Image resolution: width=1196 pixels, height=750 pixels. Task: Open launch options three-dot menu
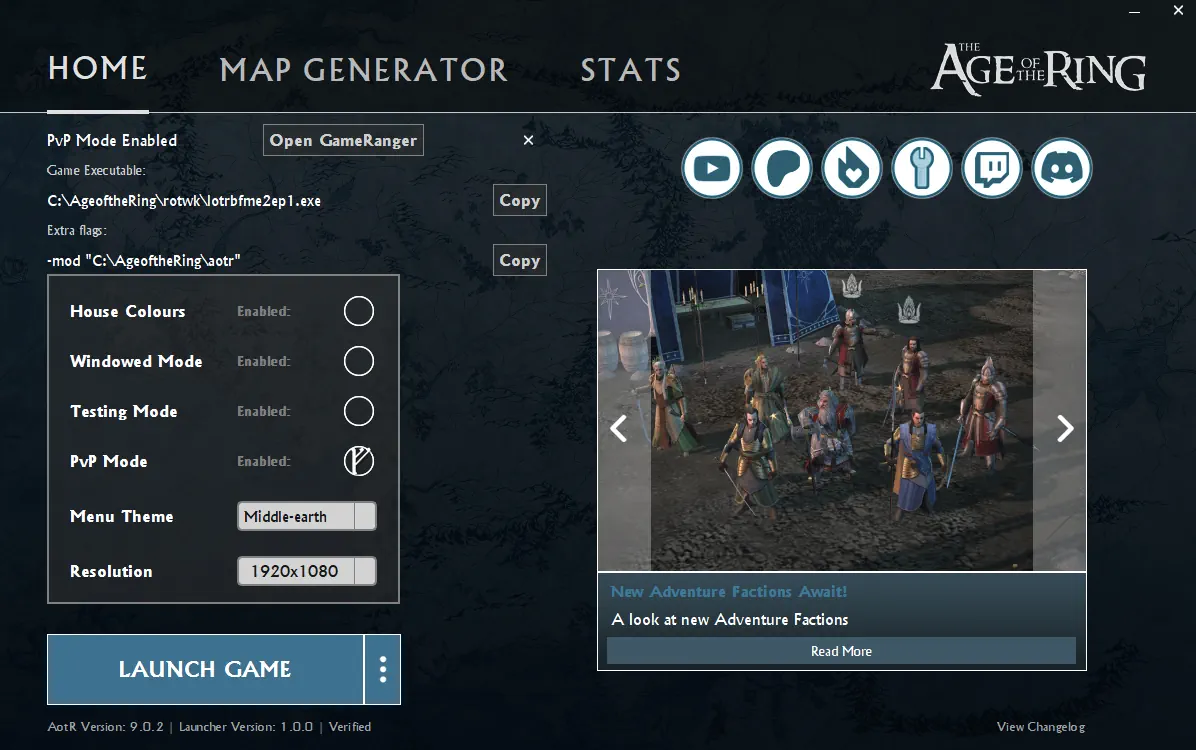383,669
